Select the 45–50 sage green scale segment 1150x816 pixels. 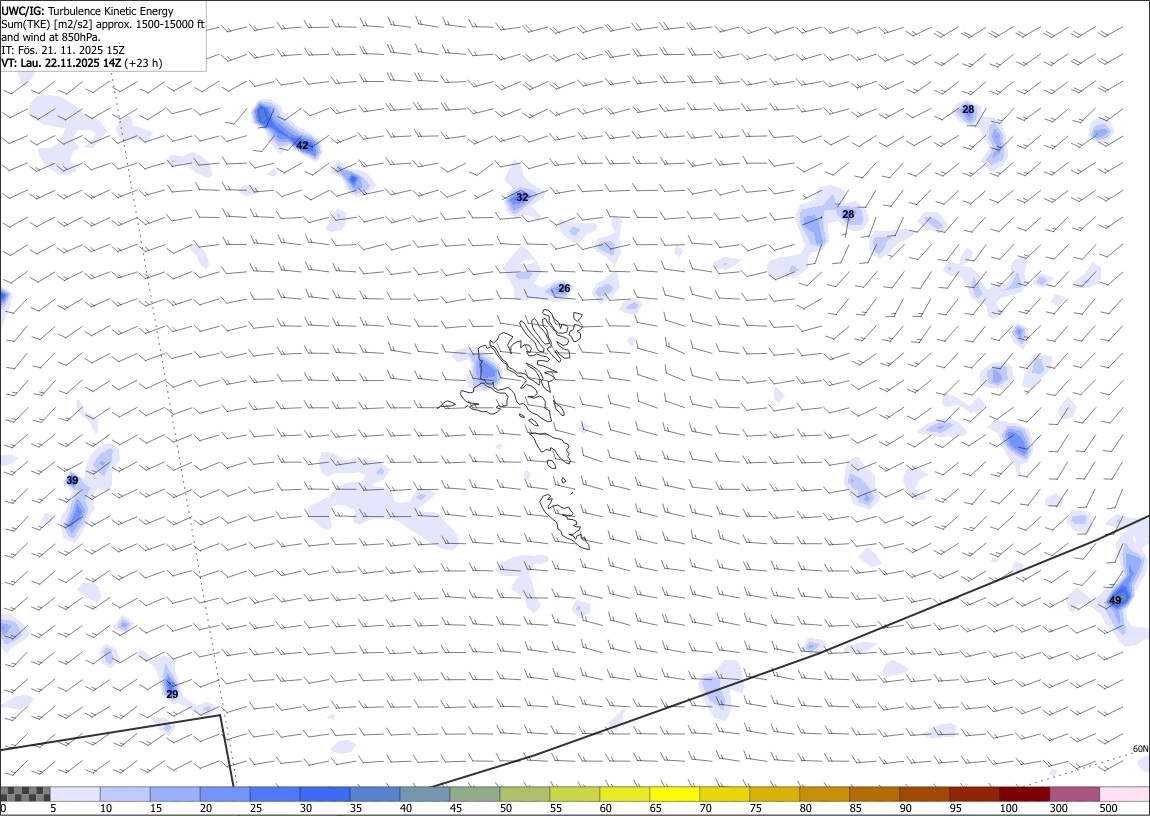click(475, 794)
